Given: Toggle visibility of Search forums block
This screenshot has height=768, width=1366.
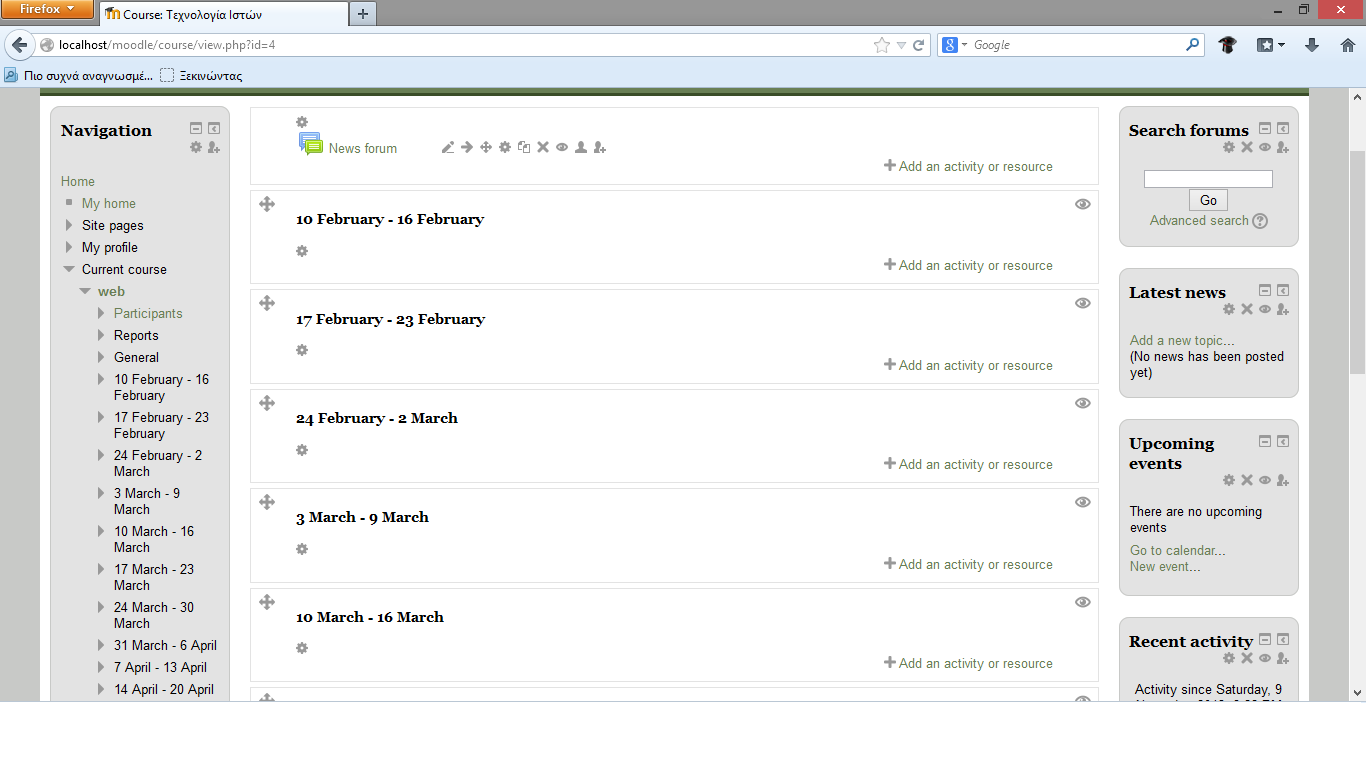Looking at the screenshot, I should (1265, 147).
